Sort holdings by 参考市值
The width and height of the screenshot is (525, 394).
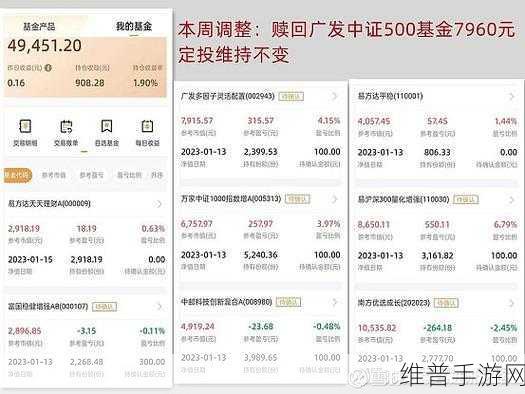pos(54,175)
